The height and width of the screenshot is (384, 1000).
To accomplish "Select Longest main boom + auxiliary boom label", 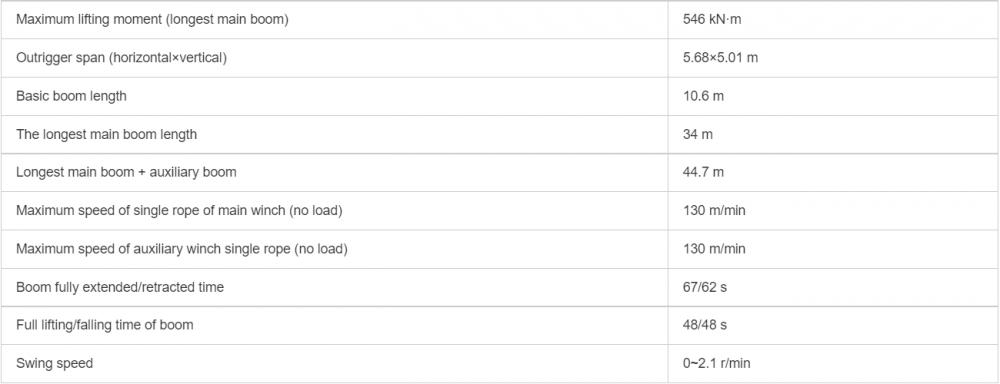I will click(126, 172).
